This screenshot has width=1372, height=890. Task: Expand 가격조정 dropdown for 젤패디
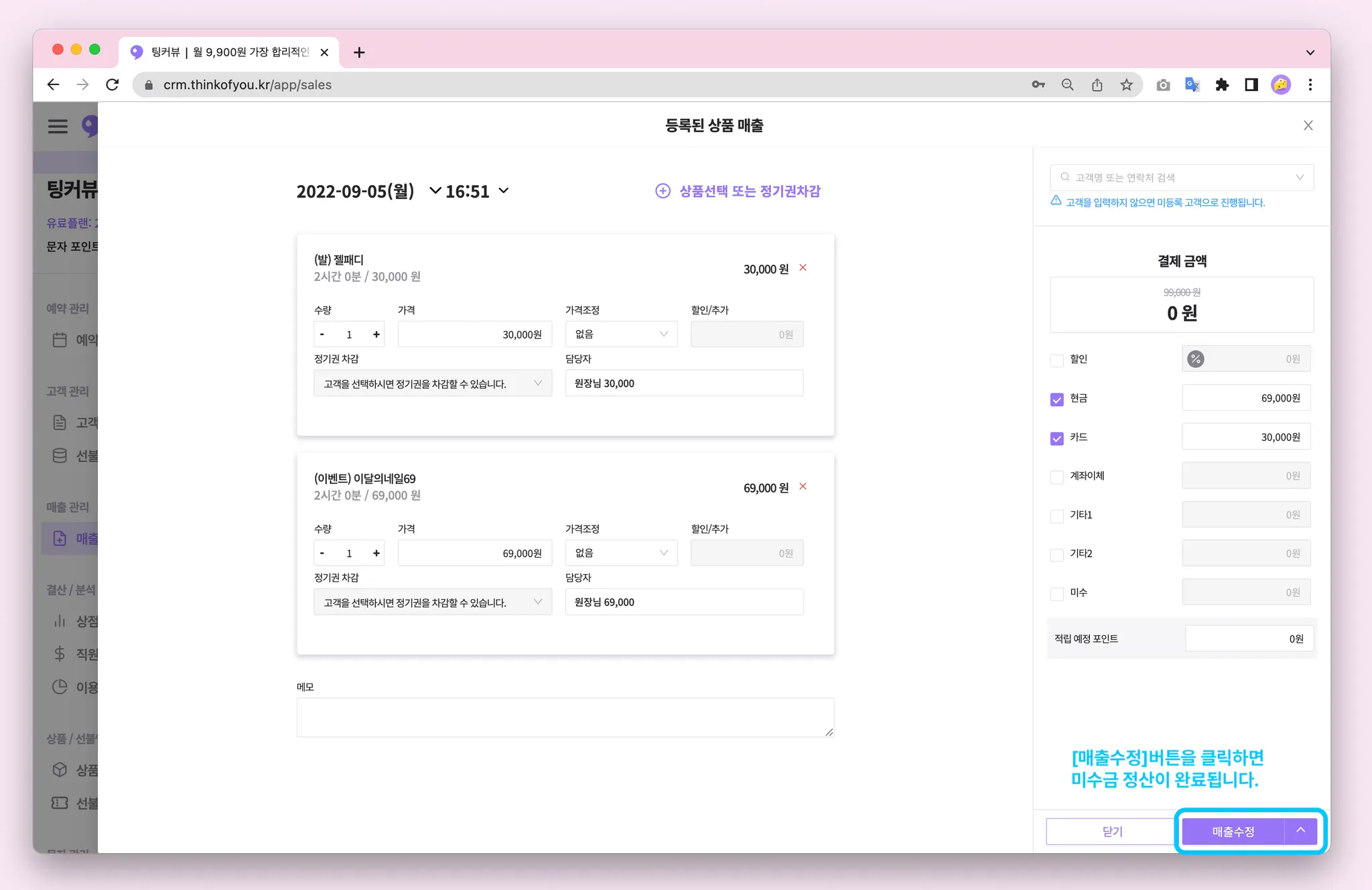621,334
